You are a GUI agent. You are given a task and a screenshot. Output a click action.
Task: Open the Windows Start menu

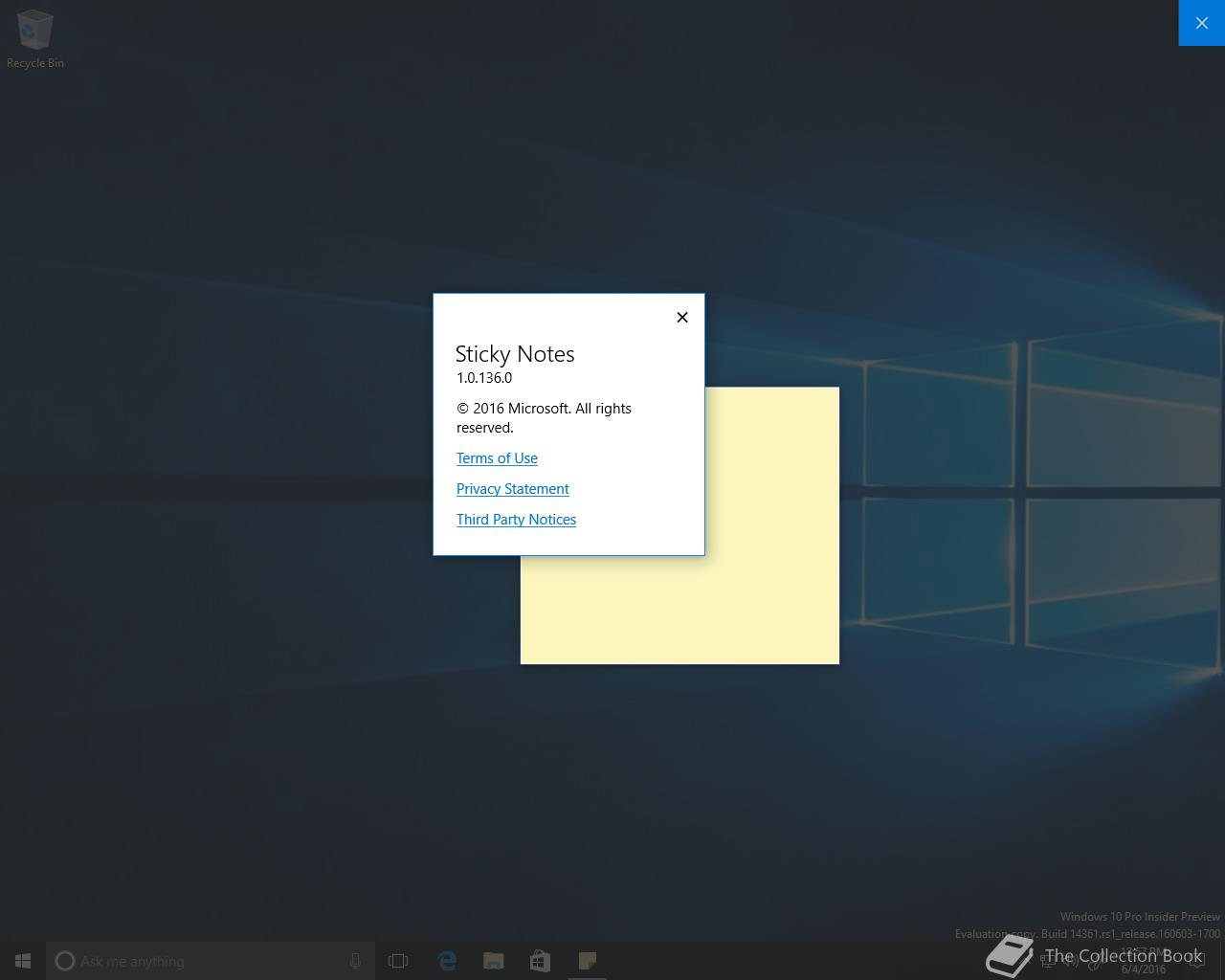23,961
